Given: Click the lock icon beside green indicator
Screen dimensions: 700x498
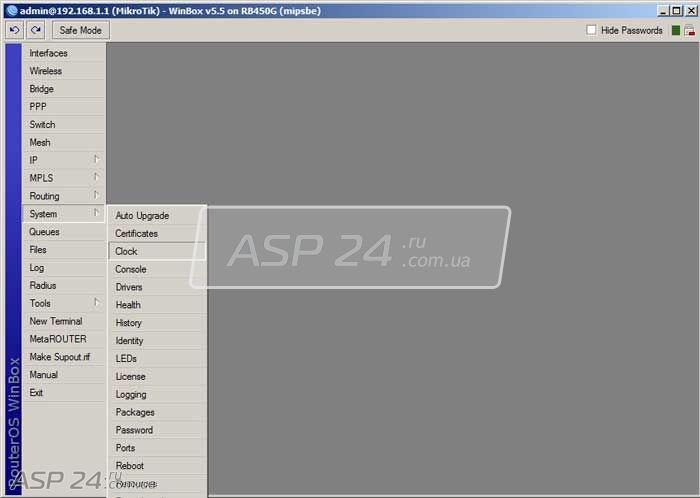Looking at the screenshot, I should click(689, 30).
